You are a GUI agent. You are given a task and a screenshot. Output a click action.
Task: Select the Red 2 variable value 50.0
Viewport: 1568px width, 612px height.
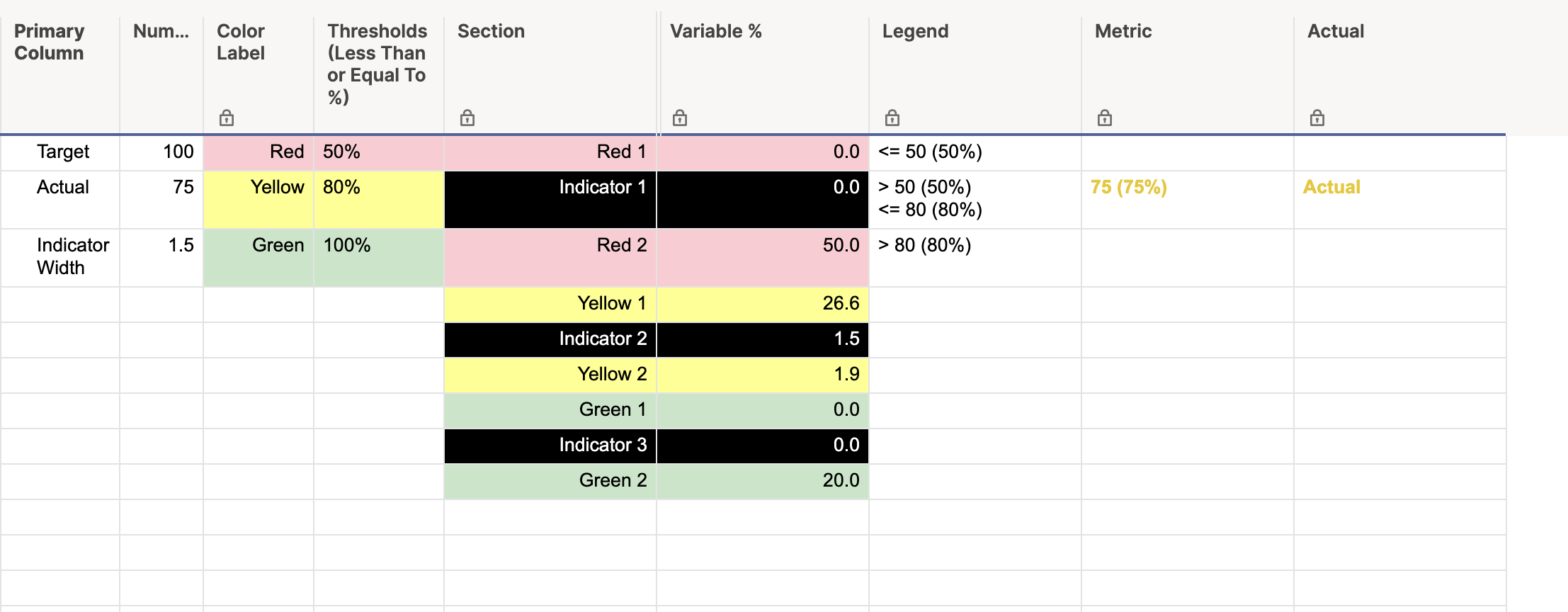763,258
